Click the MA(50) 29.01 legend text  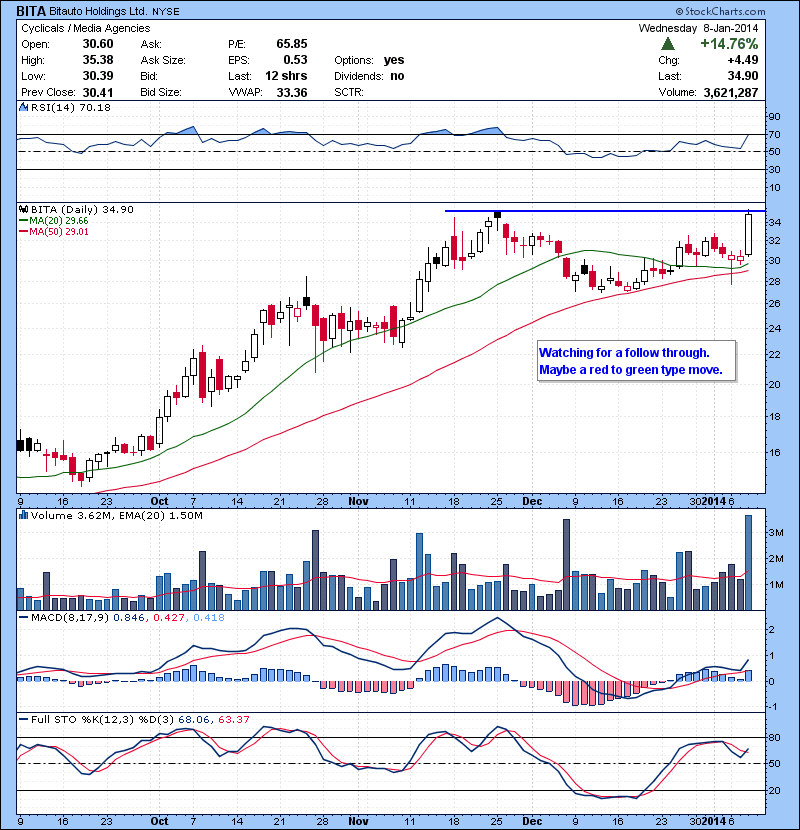point(59,232)
